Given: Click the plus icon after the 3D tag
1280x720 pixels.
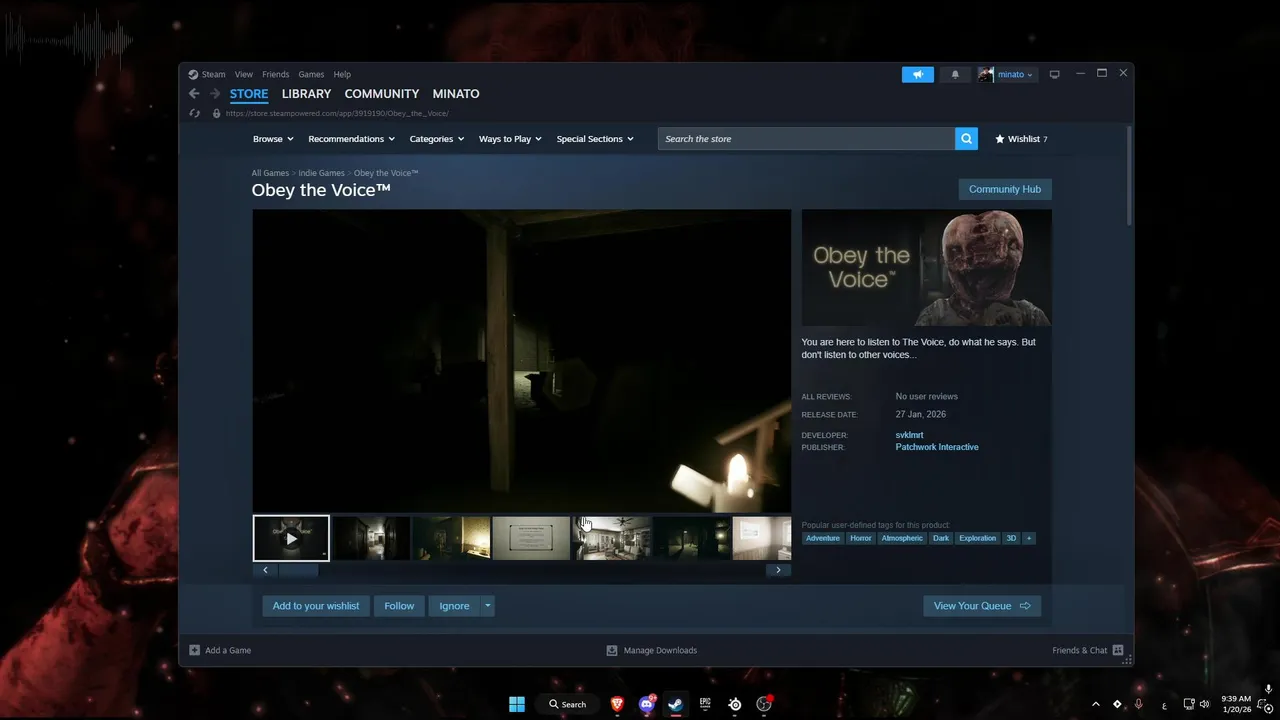Looking at the screenshot, I should (1029, 538).
